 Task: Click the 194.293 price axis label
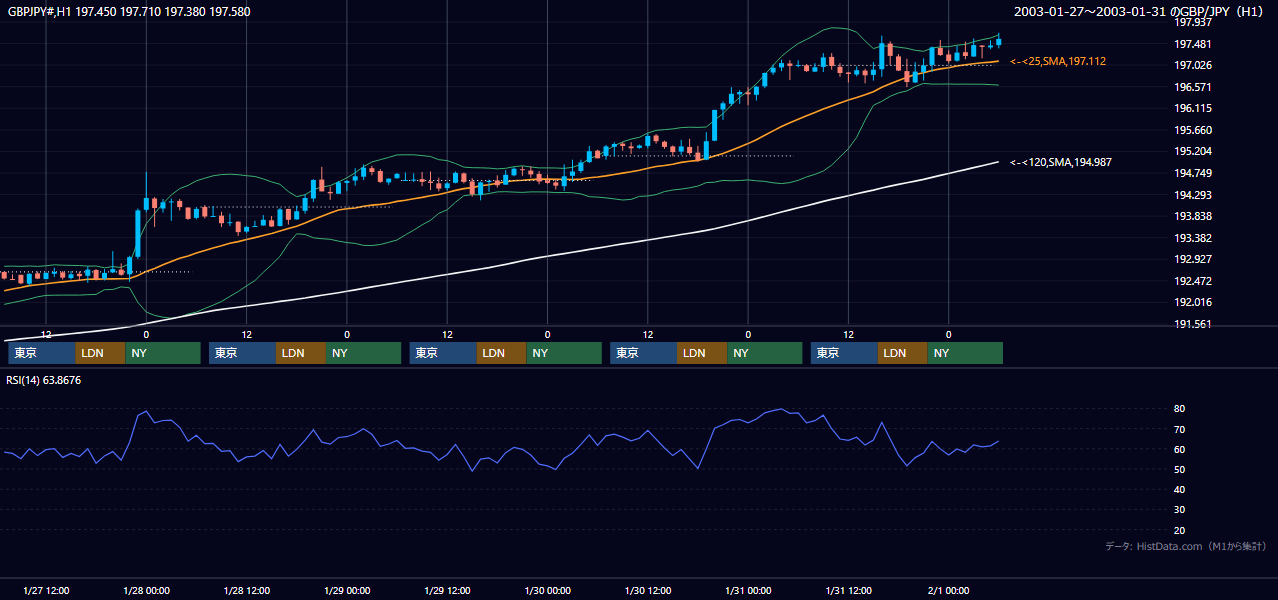[1193, 195]
